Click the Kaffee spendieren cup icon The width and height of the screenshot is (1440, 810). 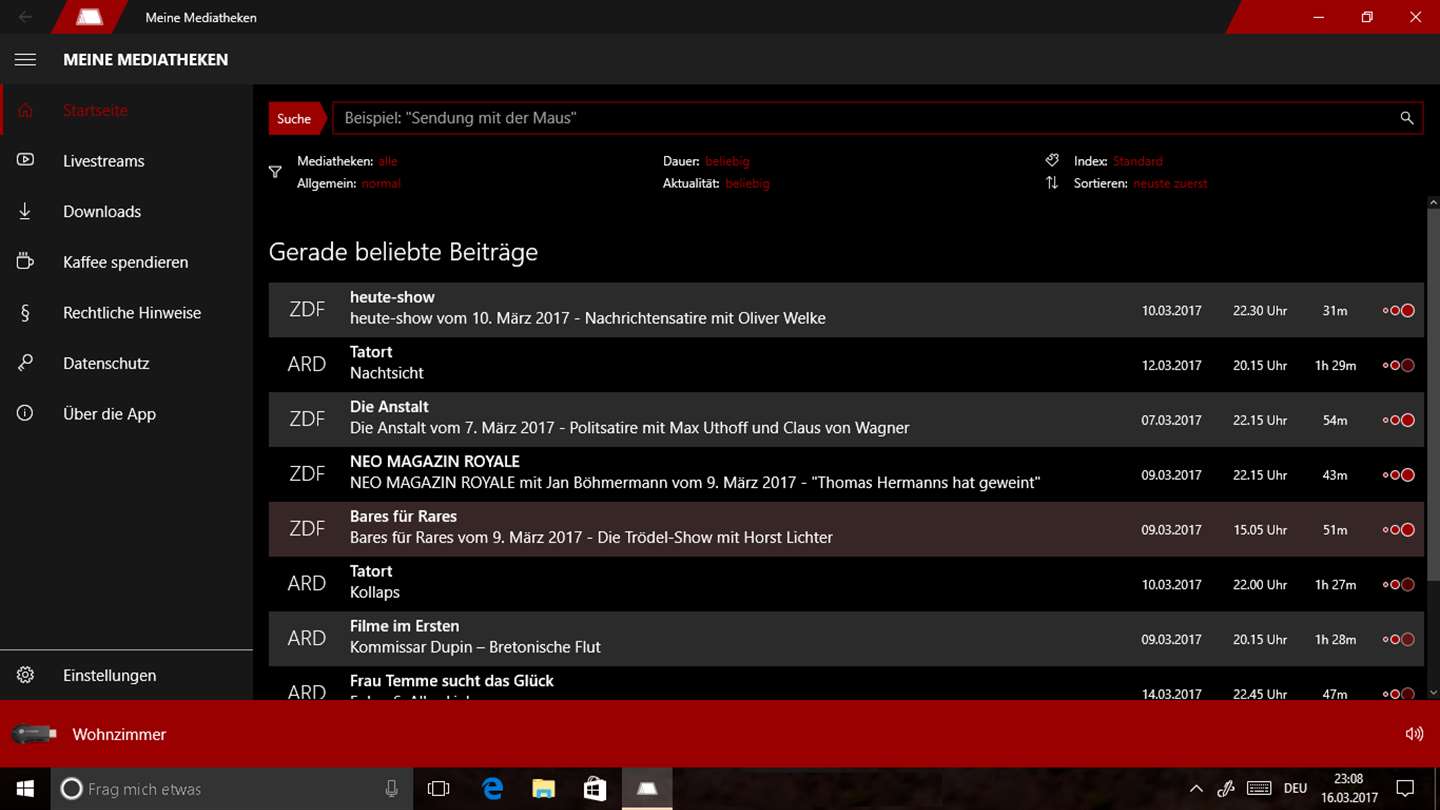(x=25, y=261)
